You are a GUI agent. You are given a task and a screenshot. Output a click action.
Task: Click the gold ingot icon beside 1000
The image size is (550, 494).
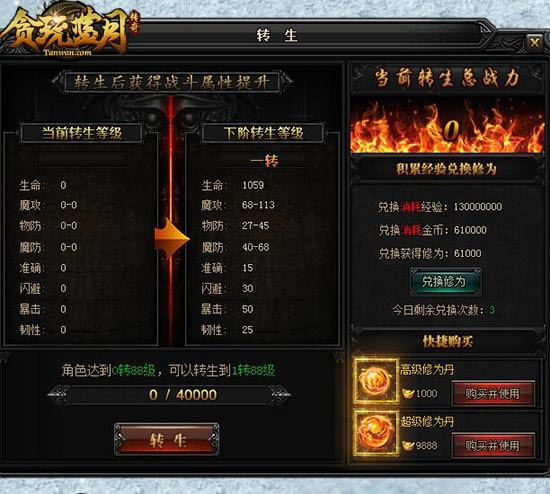(408, 394)
